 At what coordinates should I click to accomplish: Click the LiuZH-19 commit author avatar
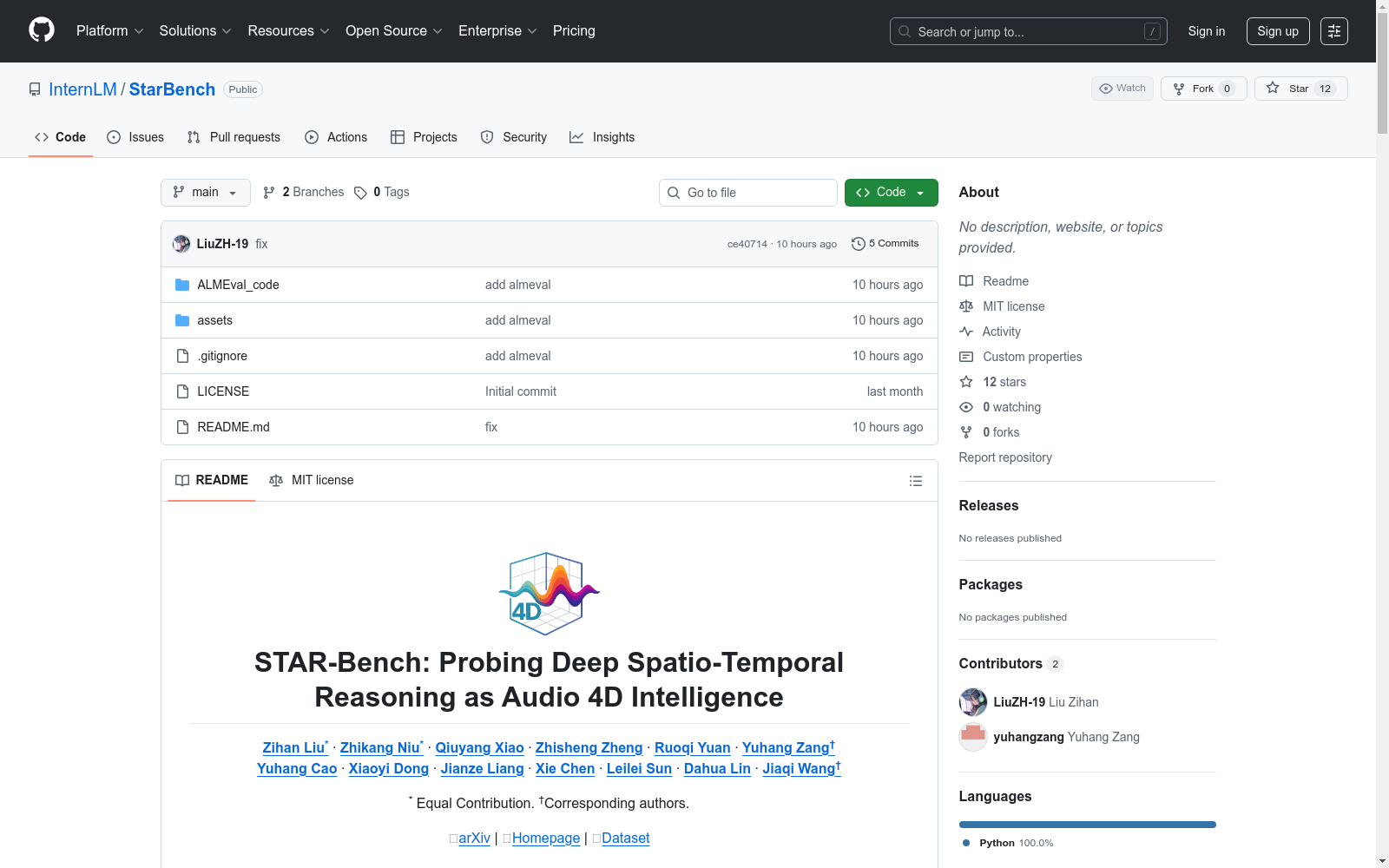click(181, 244)
